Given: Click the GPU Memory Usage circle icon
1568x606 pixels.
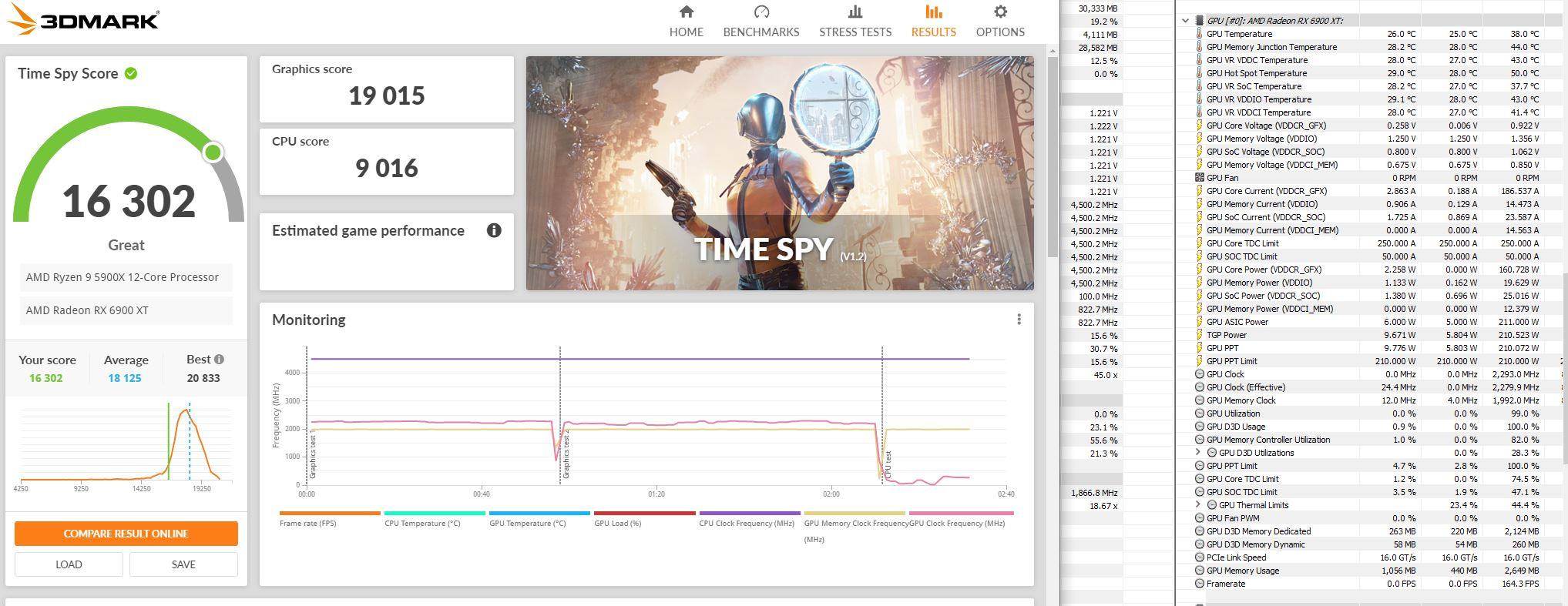Looking at the screenshot, I should [1199, 571].
